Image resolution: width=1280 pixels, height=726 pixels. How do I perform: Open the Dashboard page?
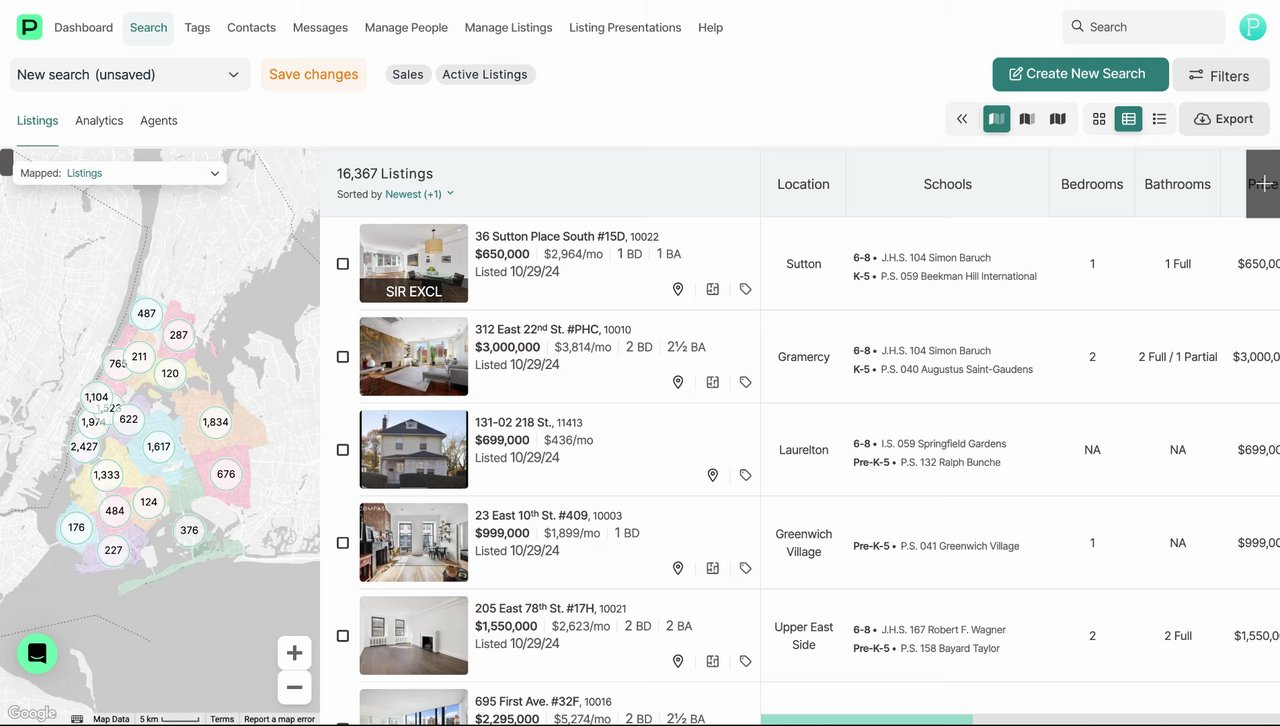point(83,27)
